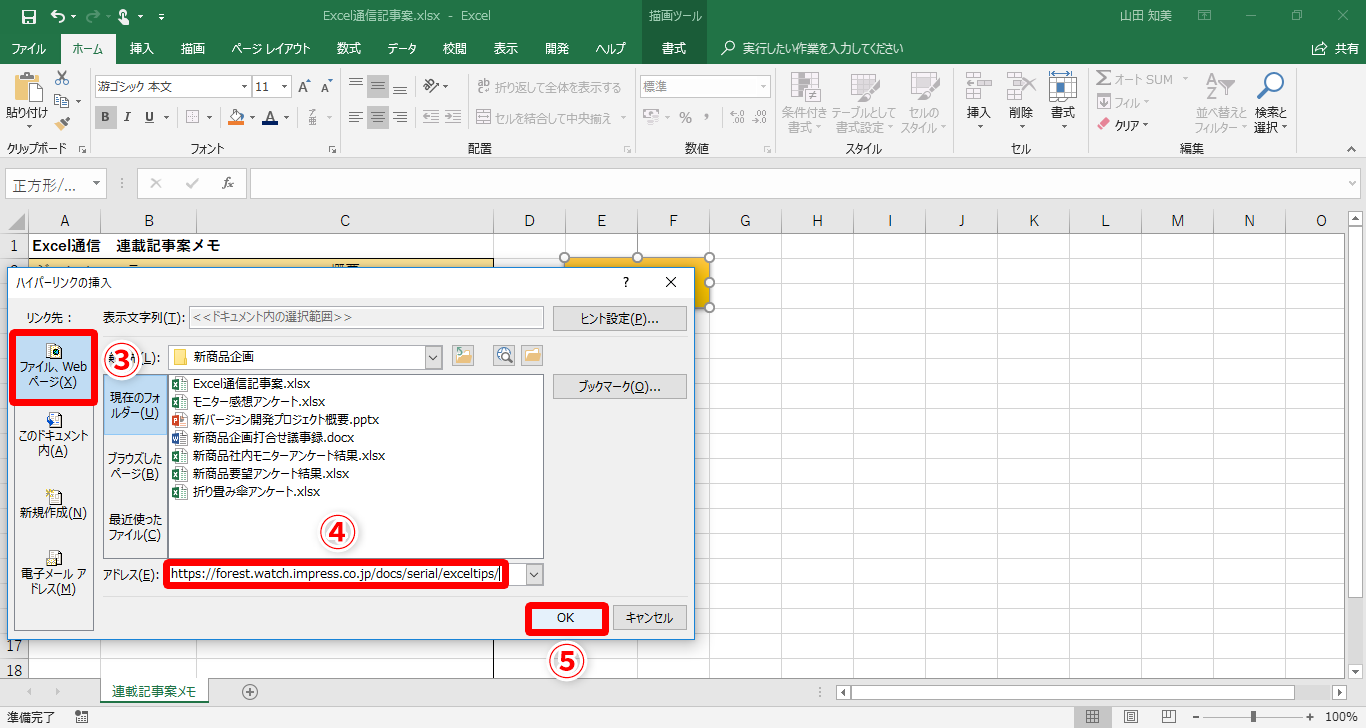Switch to the 数式 ribbon tab

coord(349,49)
